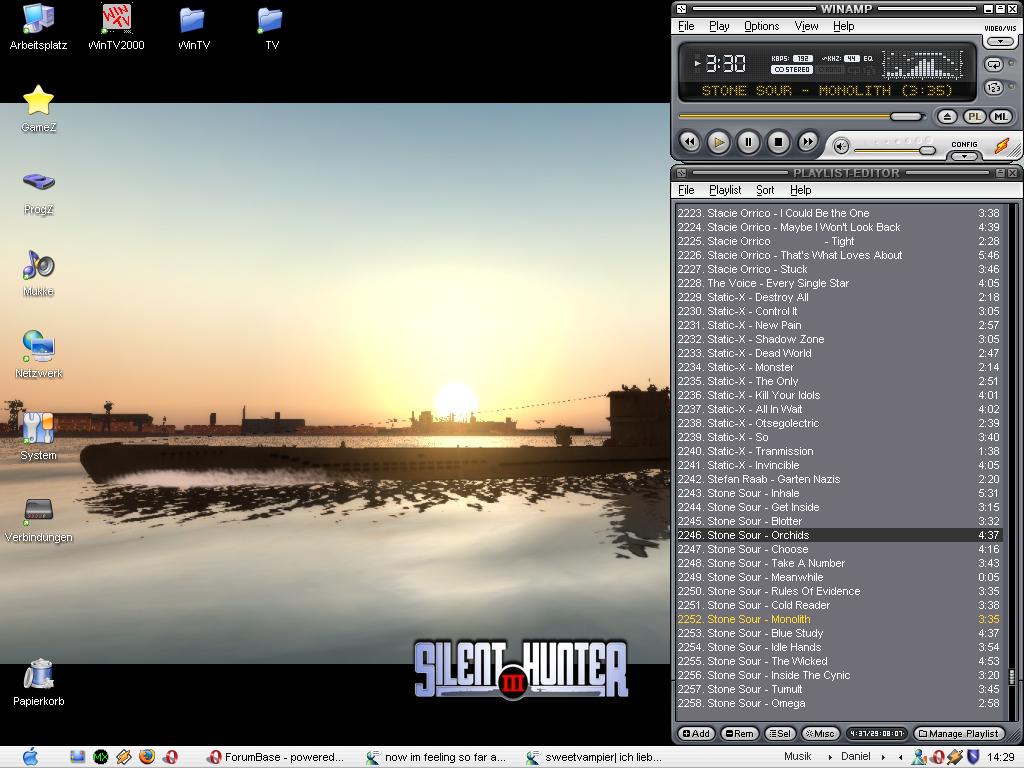The width and height of the screenshot is (1024, 768).
Task: Click the Apple logo start button
Action: [30, 757]
